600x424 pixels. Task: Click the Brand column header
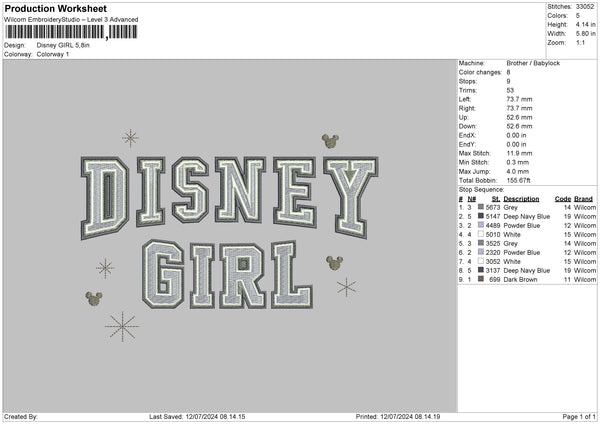point(583,198)
